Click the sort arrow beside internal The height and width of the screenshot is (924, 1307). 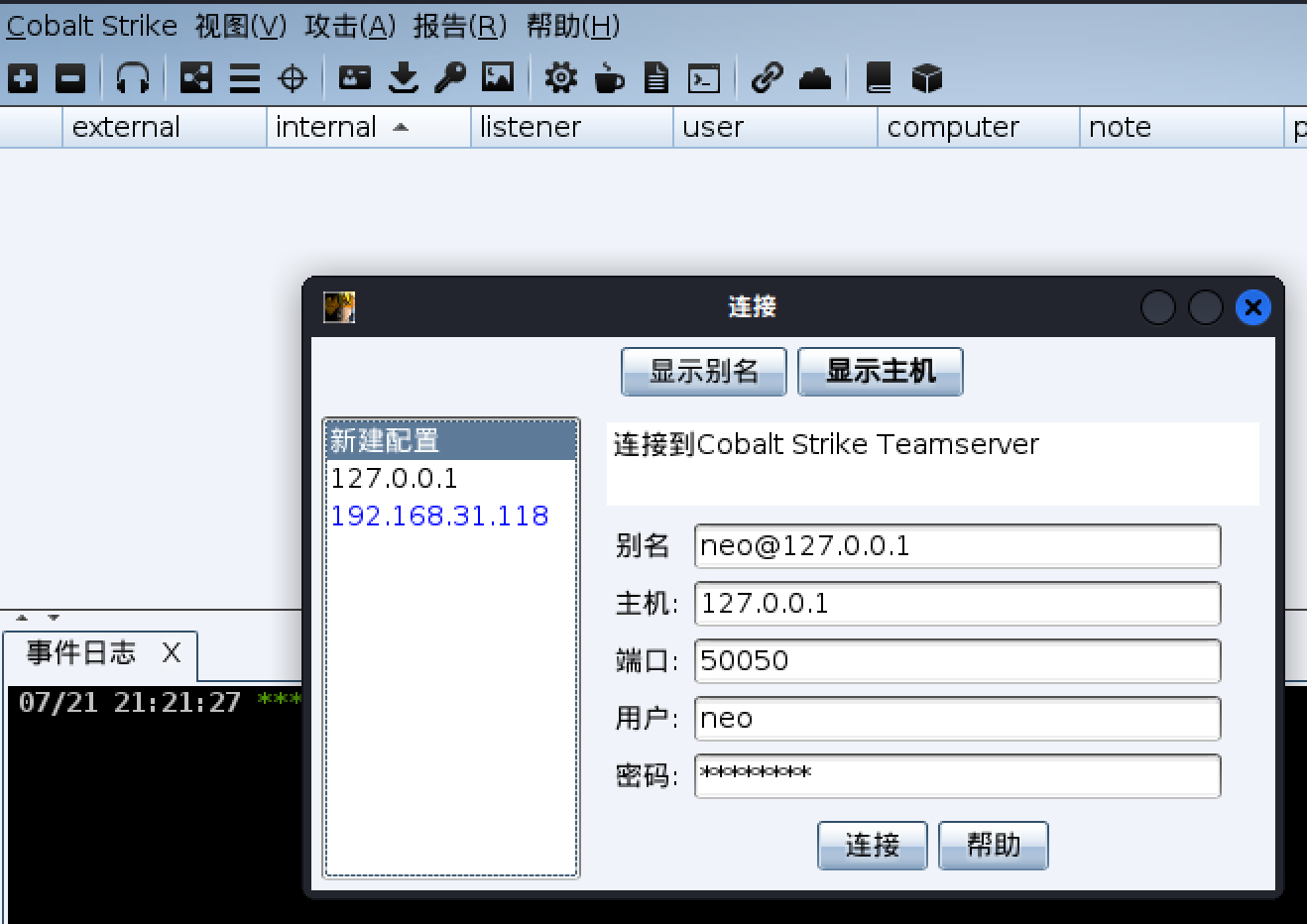(401, 128)
